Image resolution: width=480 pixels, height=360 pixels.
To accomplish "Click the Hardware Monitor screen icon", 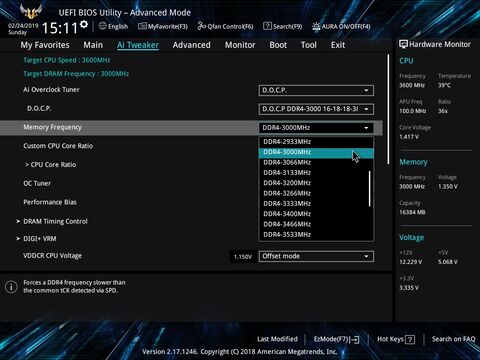I will pyautogui.click(x=403, y=44).
